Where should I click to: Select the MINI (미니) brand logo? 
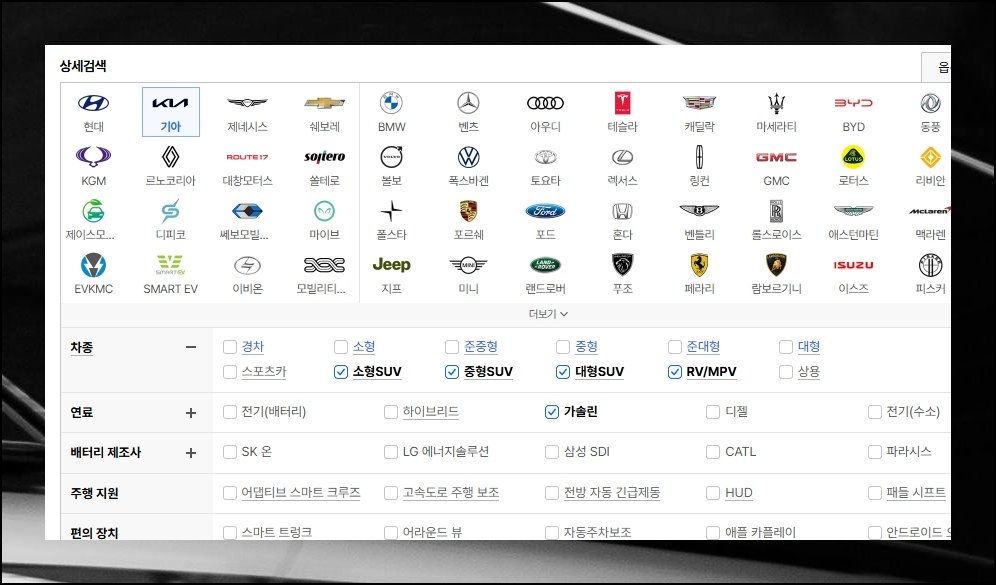tap(468, 265)
